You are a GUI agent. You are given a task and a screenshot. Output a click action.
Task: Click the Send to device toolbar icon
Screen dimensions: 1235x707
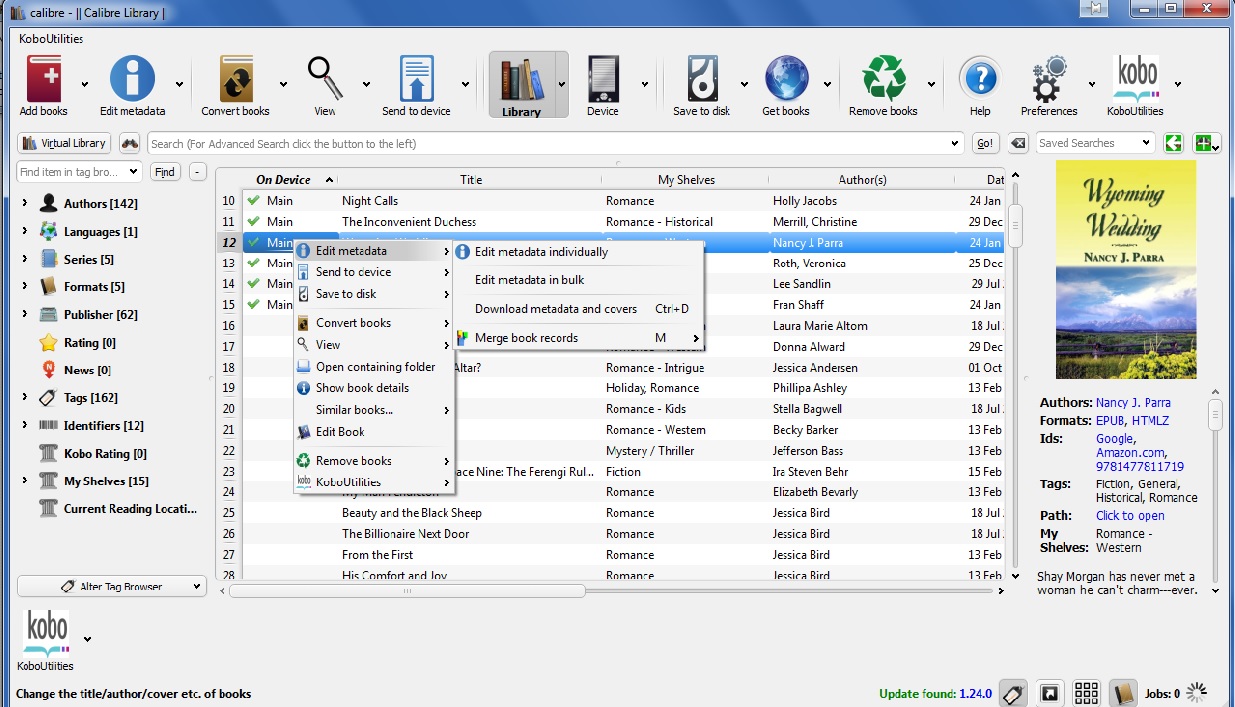pos(416,80)
